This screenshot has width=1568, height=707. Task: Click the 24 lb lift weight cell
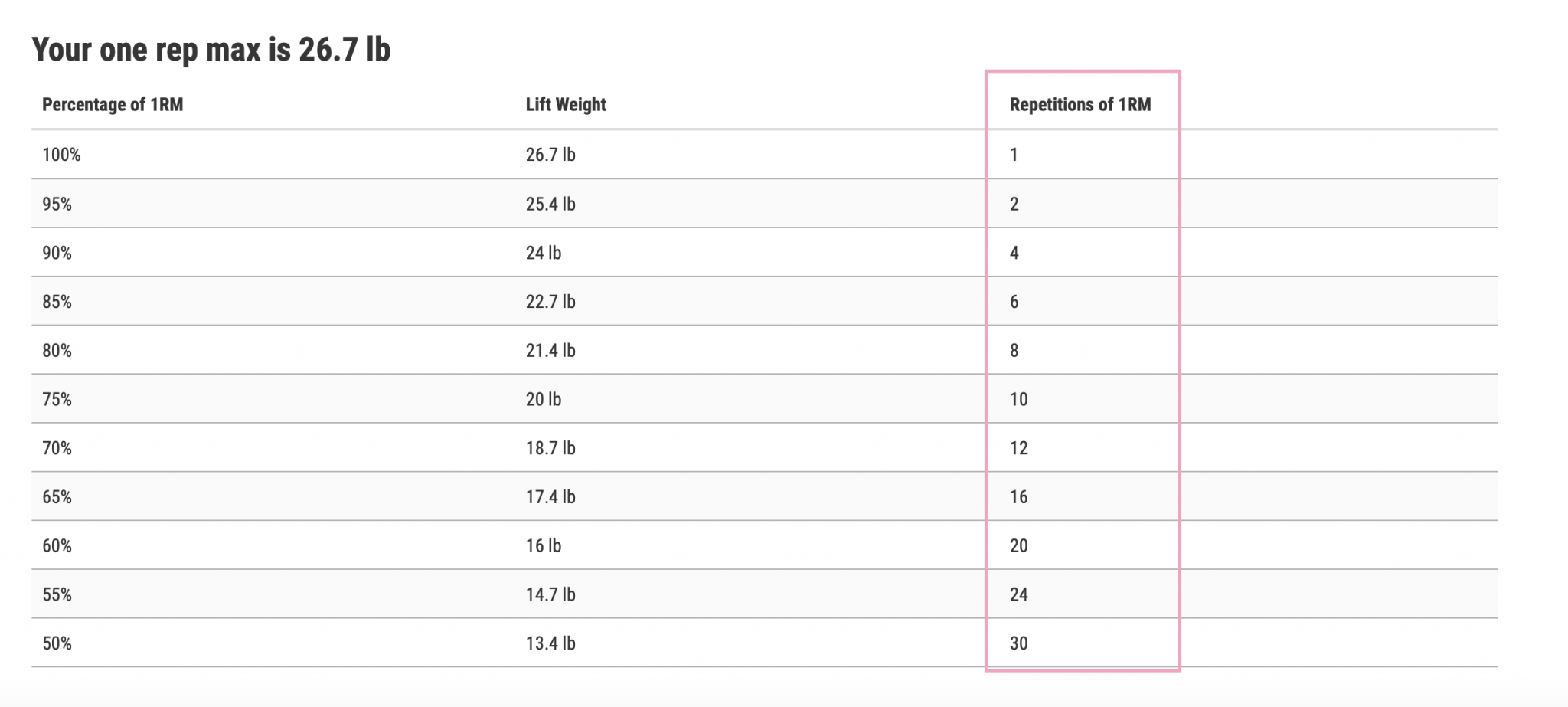(544, 253)
